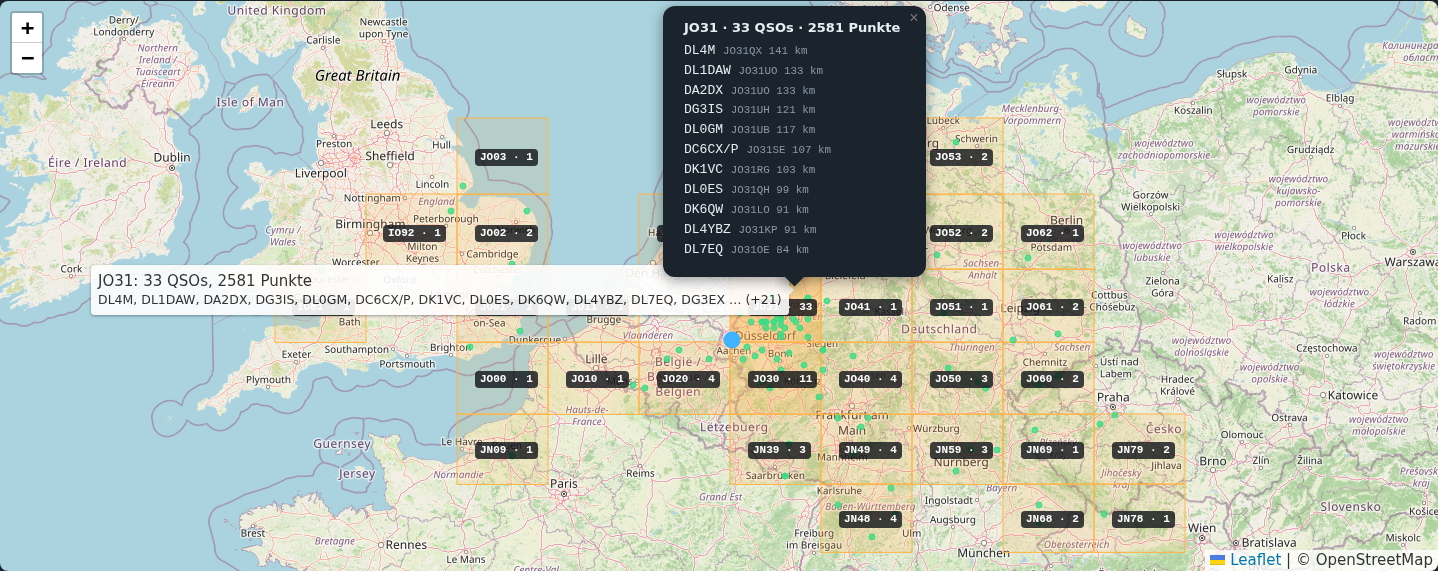Select the JO03 · 1 grid label
The height and width of the screenshot is (571, 1438).
pyautogui.click(x=506, y=157)
